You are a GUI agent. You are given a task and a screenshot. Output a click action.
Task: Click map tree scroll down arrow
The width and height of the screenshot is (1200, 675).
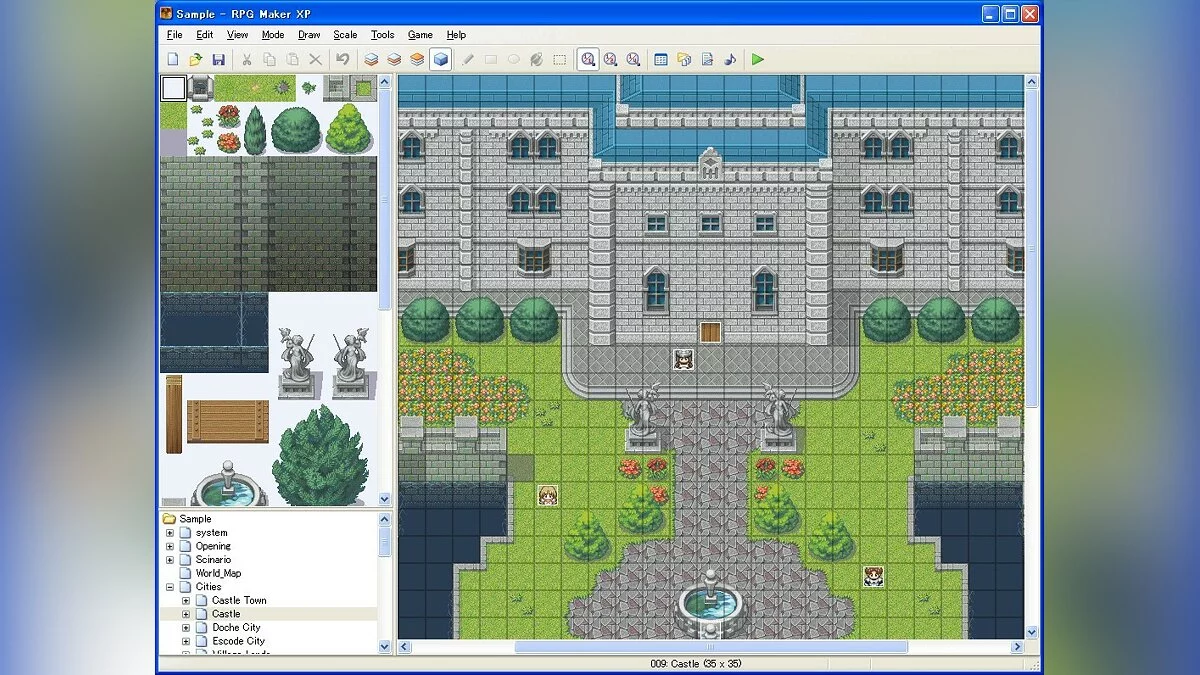(384, 646)
